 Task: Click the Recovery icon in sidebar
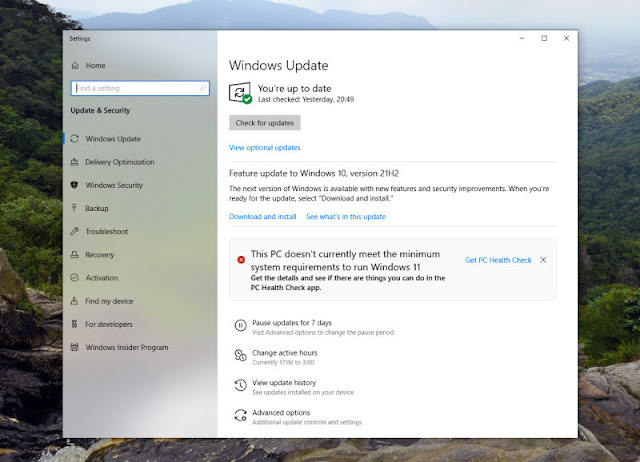(x=74, y=254)
